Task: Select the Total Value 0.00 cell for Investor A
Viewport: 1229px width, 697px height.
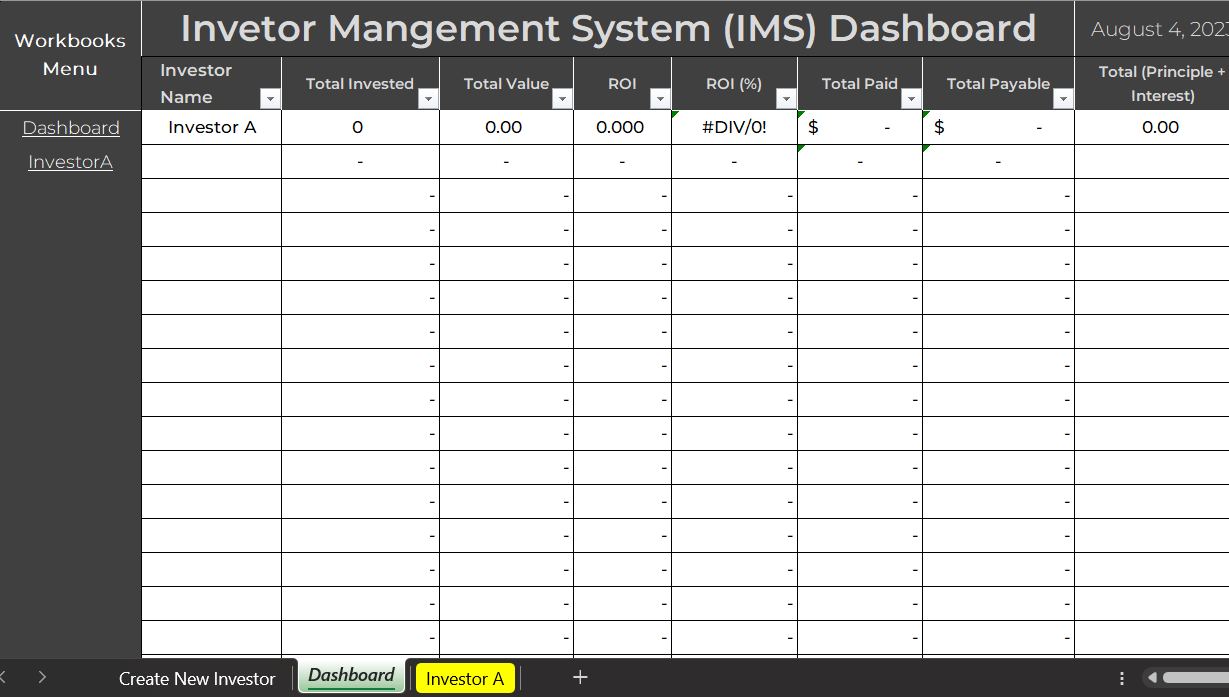Action: [x=506, y=128]
